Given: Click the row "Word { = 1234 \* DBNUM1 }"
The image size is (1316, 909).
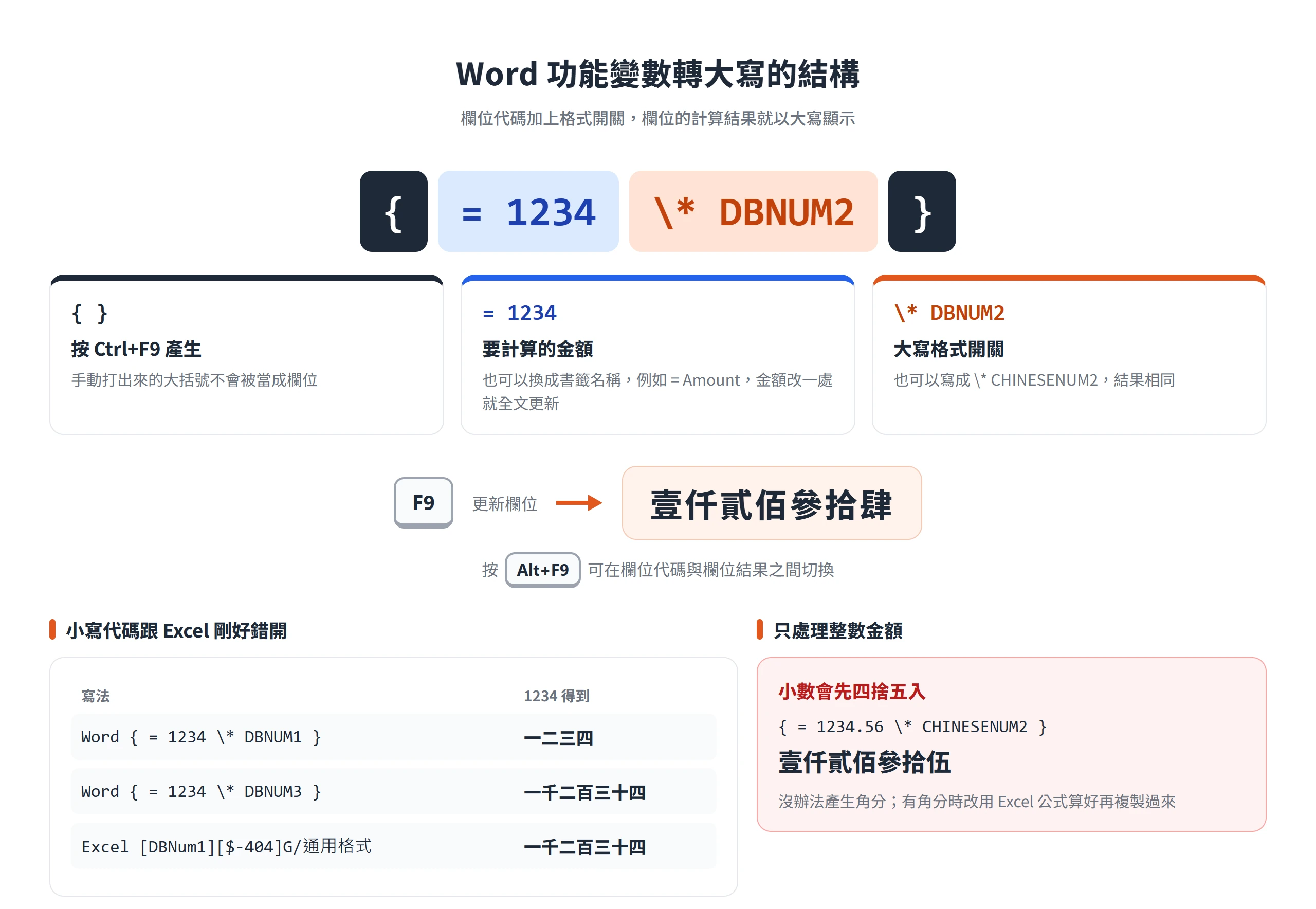Looking at the screenshot, I should pyautogui.click(x=393, y=737).
